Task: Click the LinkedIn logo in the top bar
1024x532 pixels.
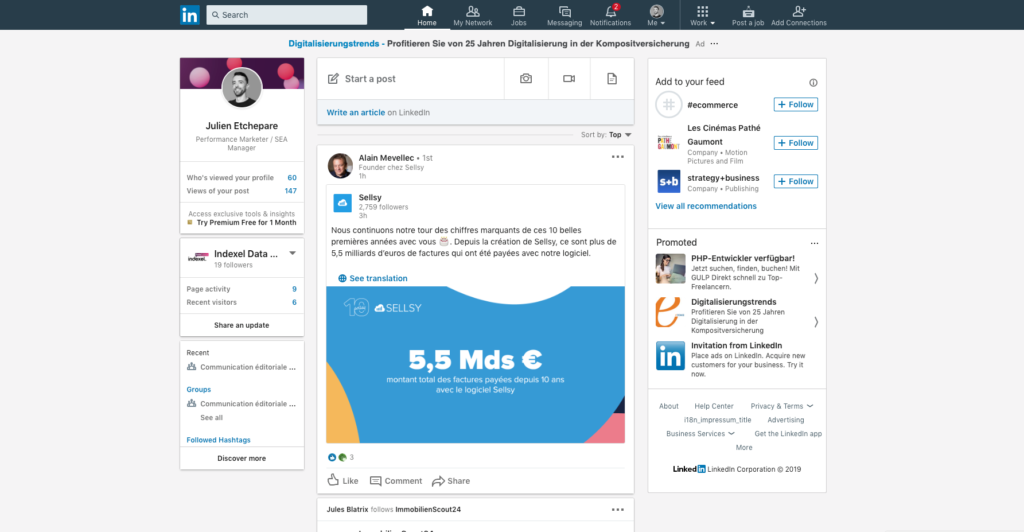Action: [189, 14]
